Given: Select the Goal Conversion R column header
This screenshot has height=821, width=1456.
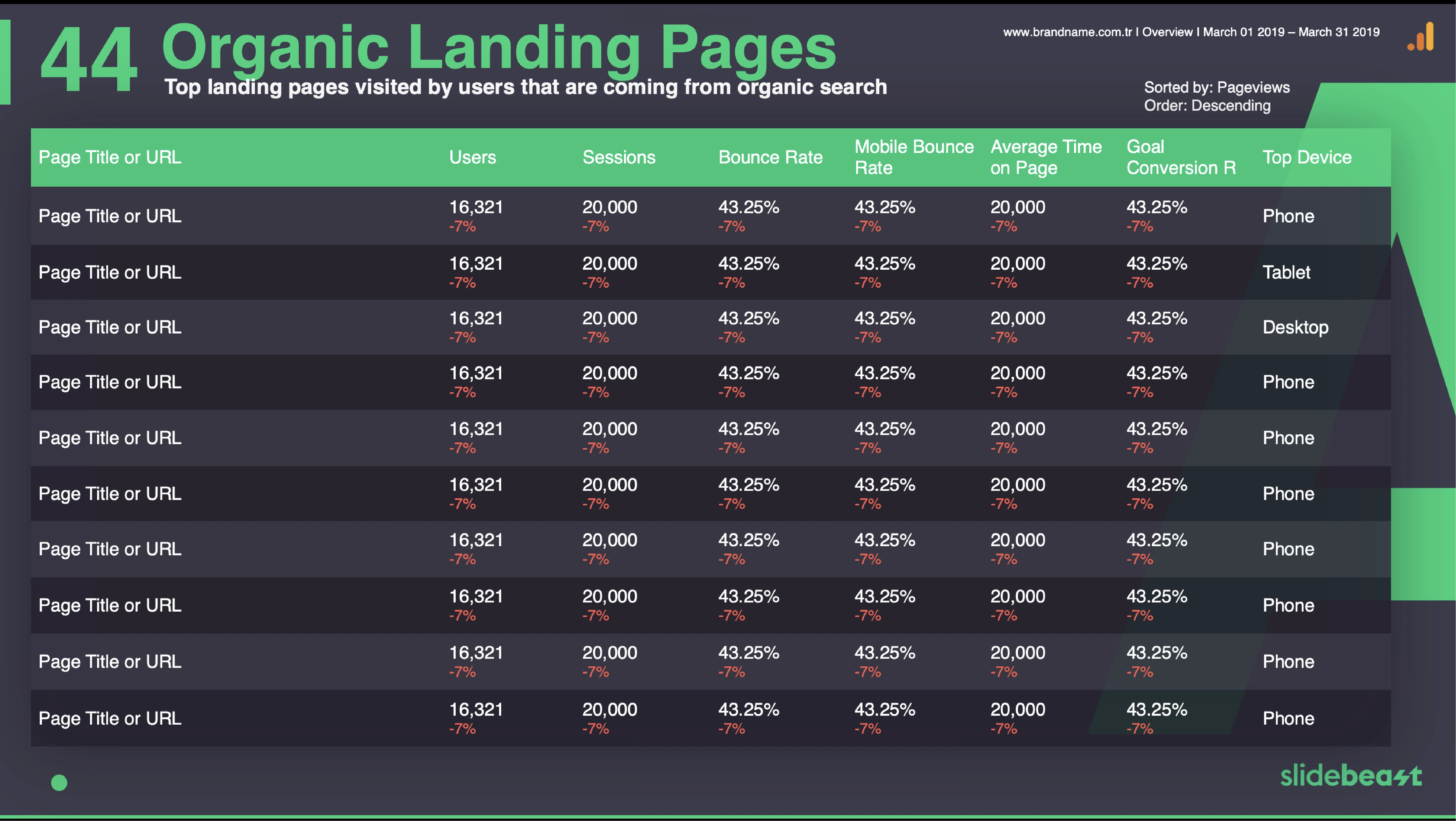Looking at the screenshot, I should [1181, 157].
